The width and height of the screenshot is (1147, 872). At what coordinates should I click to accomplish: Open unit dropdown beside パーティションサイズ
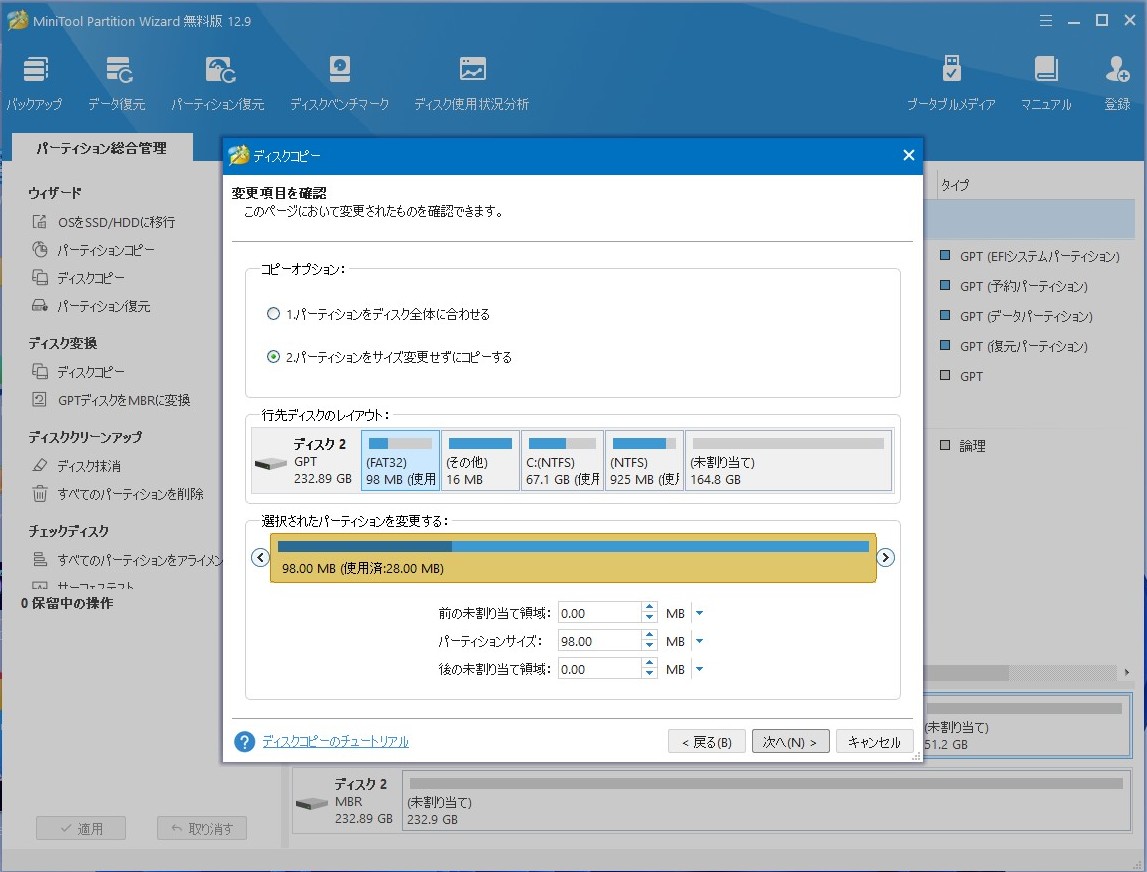(x=699, y=641)
